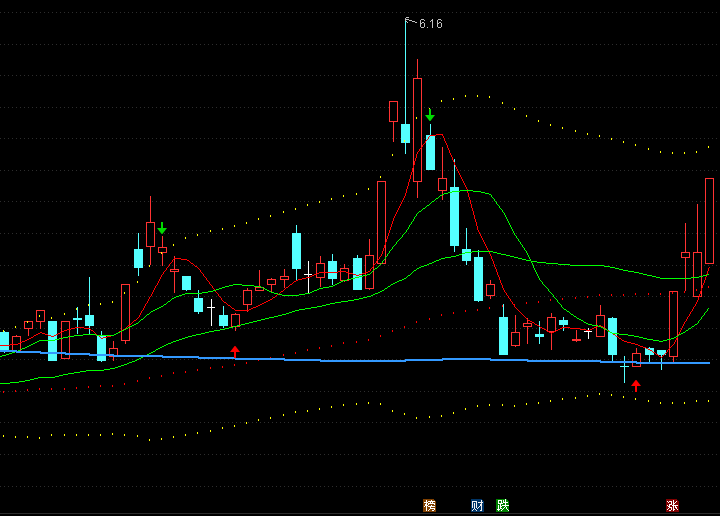Viewport: 720px width, 516px height.
Task: Click the last red candlestick on the right edge
Action: pyautogui.click(x=709, y=221)
